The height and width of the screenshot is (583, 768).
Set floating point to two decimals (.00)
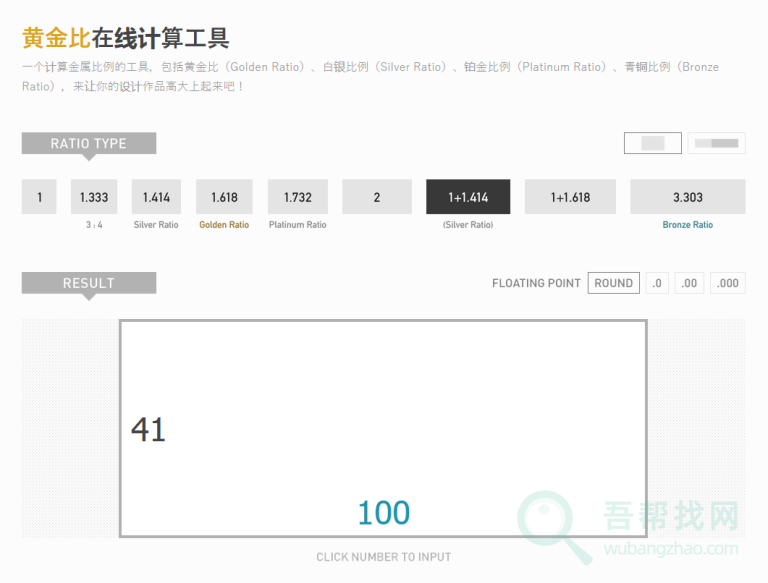click(689, 283)
